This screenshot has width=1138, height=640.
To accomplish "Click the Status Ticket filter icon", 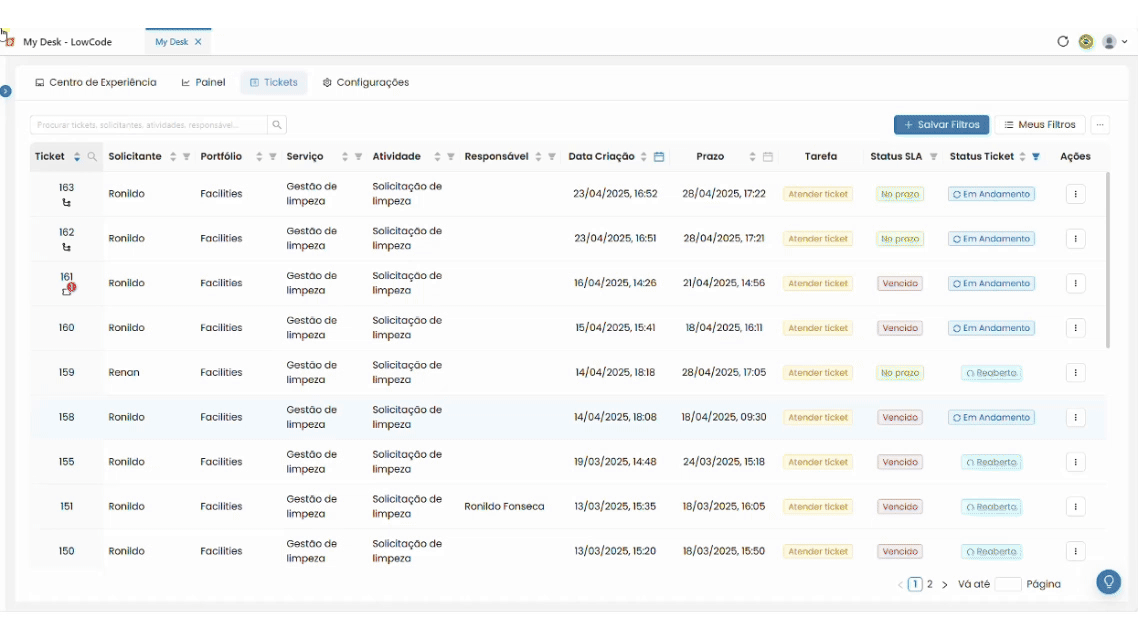I will tap(1036, 157).
